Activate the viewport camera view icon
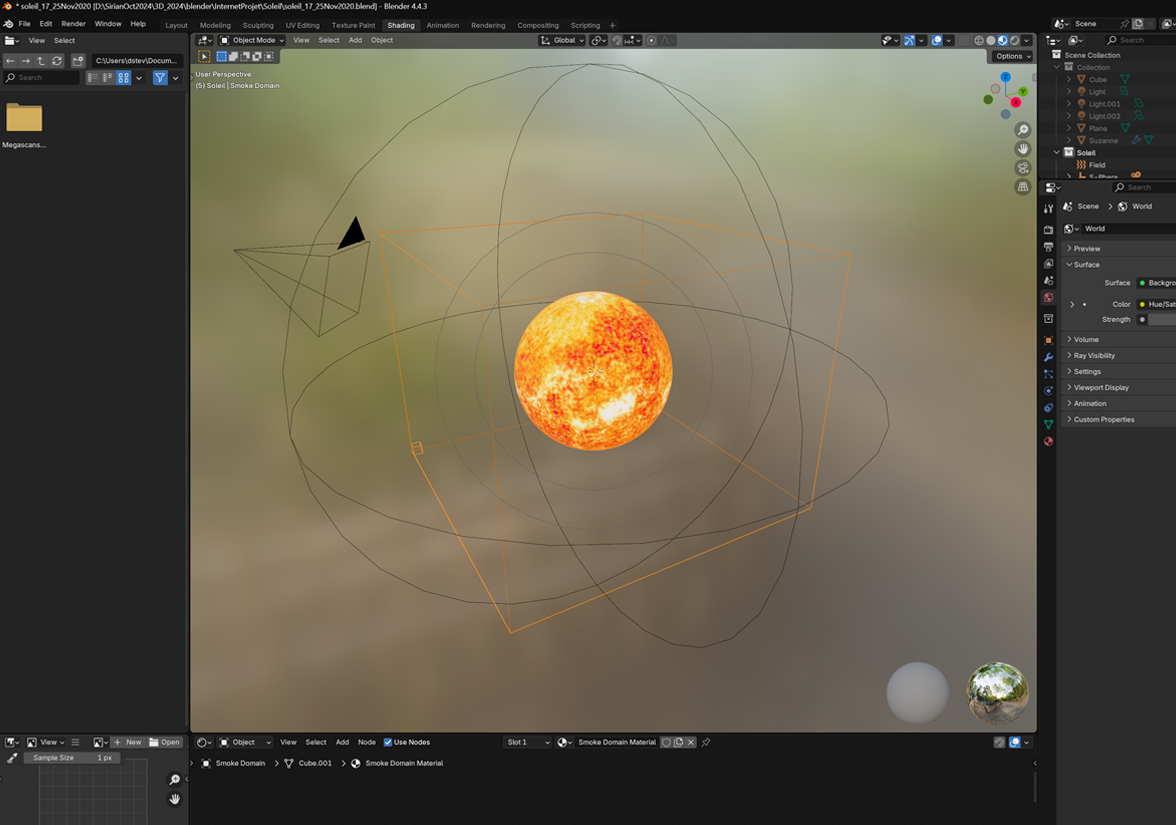The image size is (1176, 825). pos(1023,168)
